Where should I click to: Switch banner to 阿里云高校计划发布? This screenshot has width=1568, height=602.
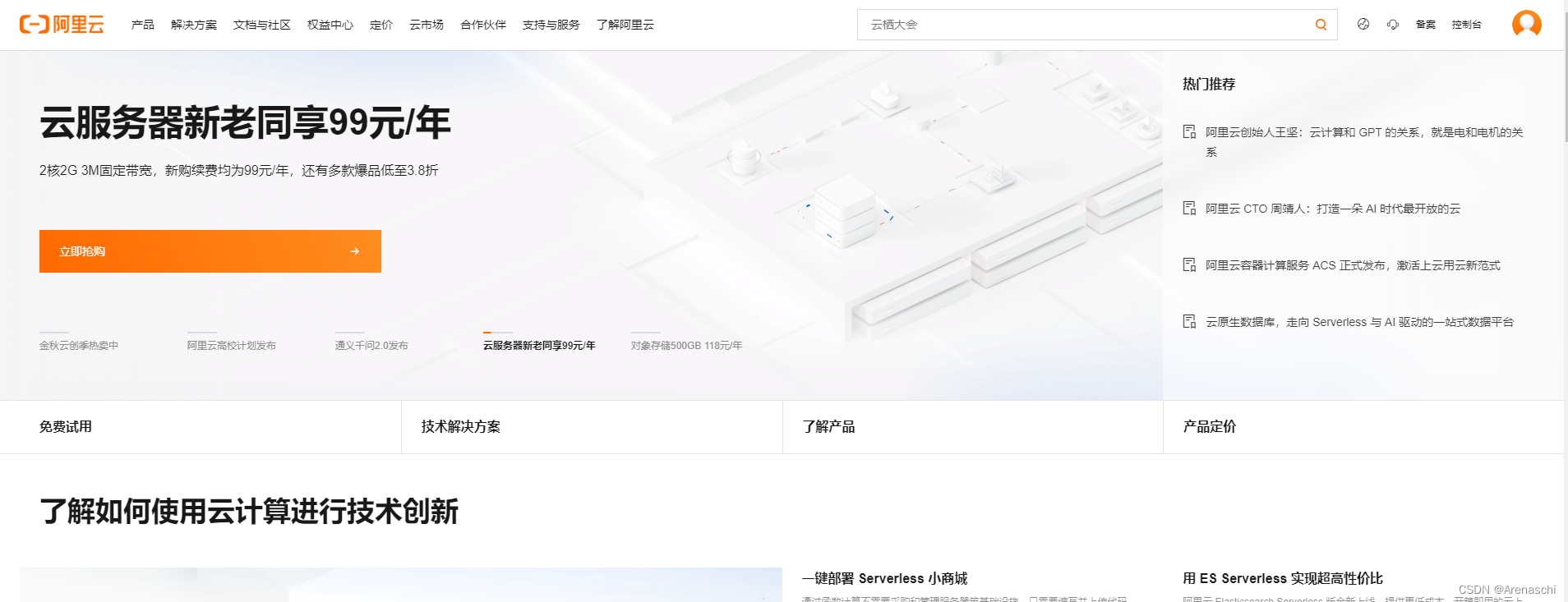[232, 346]
